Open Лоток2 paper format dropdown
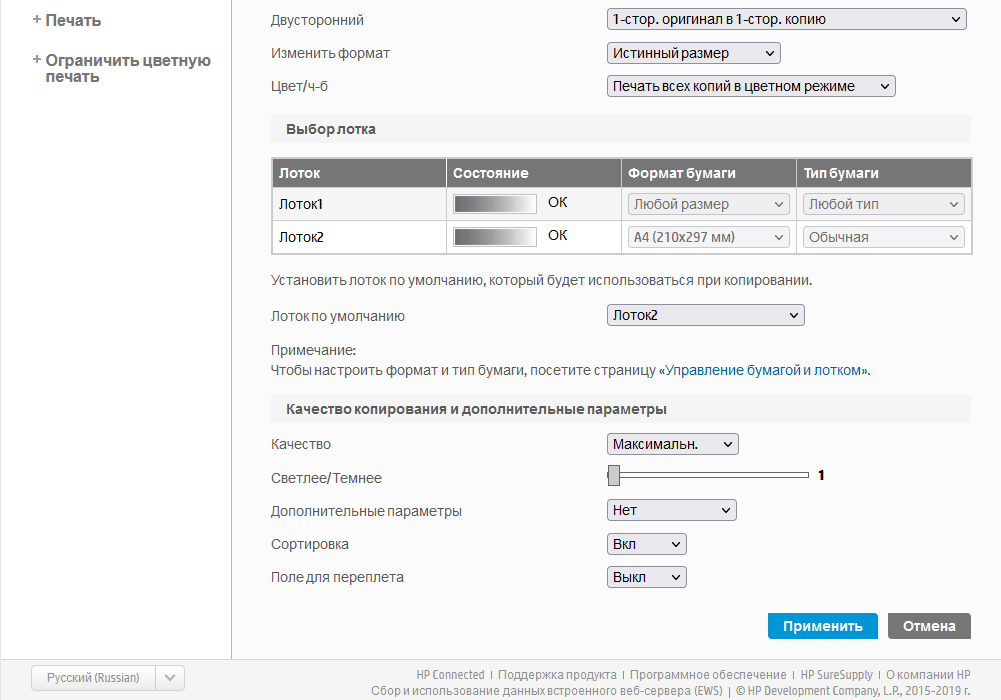This screenshot has height=700, width=1001. click(x=709, y=237)
